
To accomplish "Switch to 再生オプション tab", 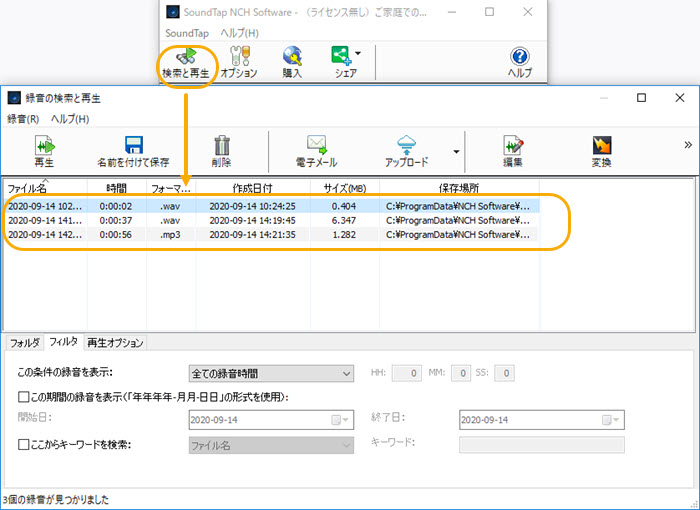I will click(115, 343).
